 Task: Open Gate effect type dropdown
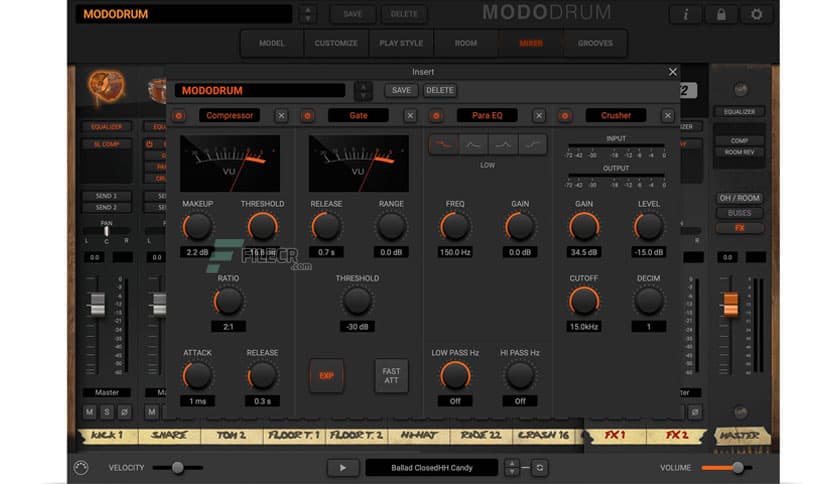coord(358,116)
